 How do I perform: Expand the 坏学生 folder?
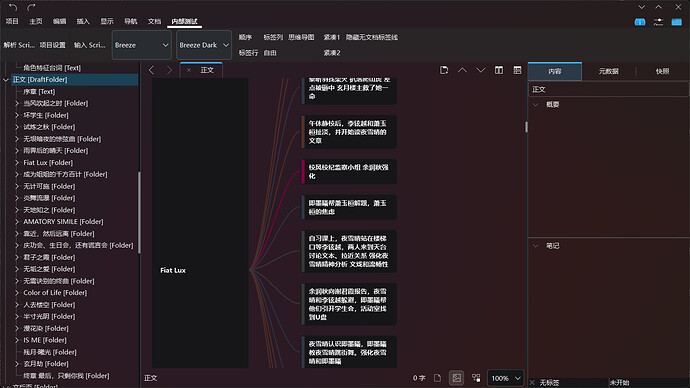tap(17, 115)
